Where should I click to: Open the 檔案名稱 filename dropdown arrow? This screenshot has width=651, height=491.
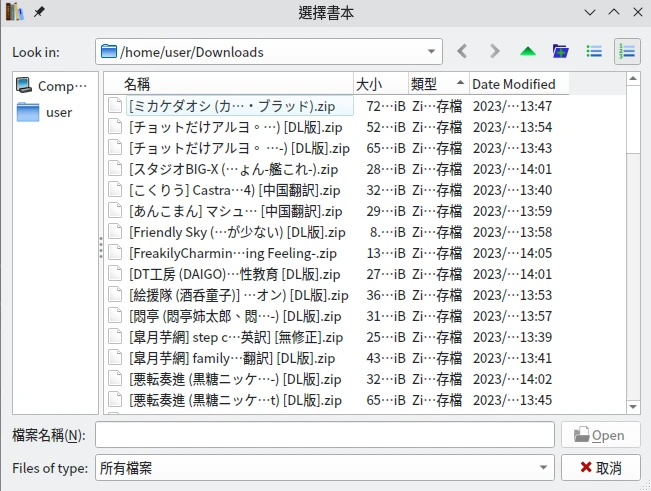544,435
